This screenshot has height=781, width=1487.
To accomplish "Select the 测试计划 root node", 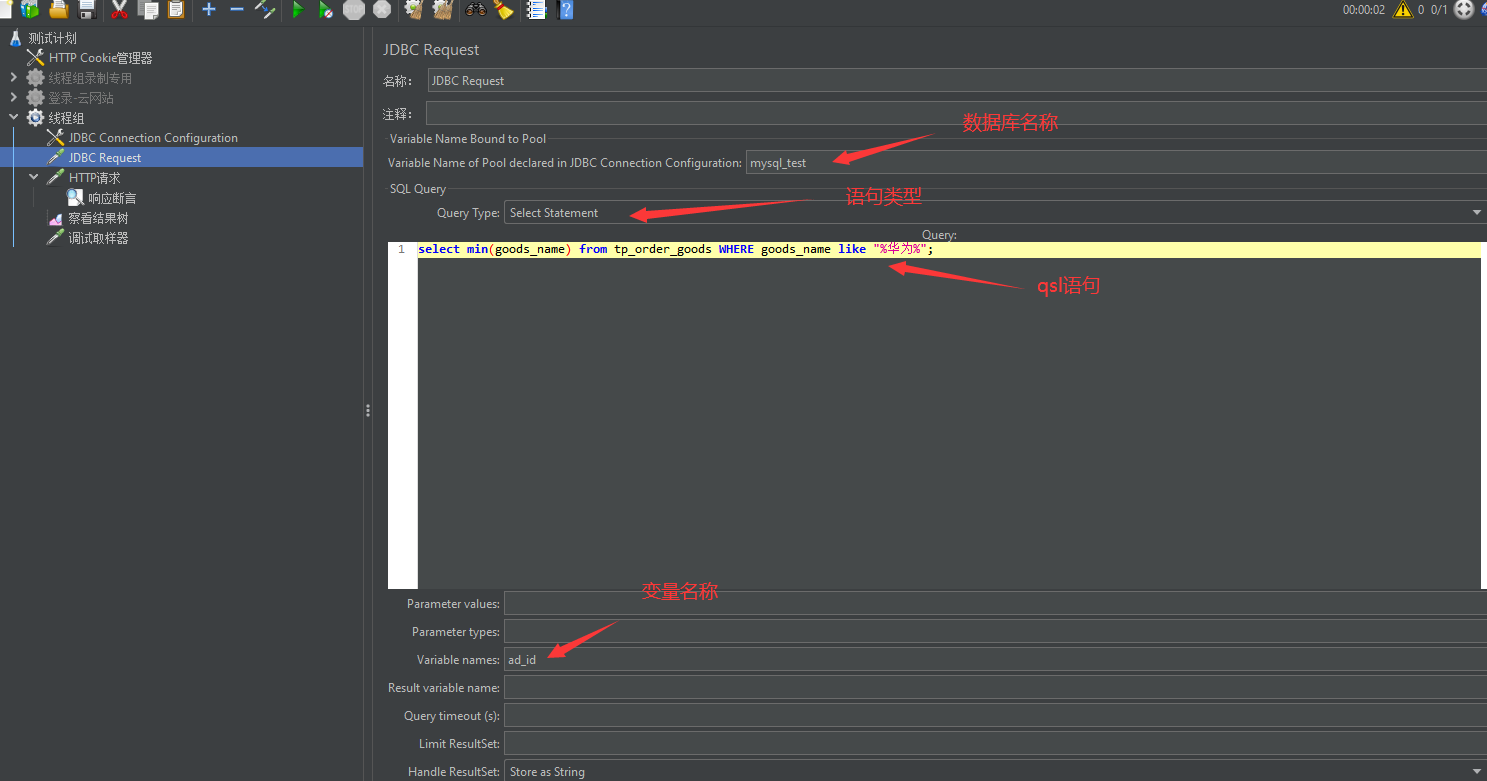I will coord(52,38).
